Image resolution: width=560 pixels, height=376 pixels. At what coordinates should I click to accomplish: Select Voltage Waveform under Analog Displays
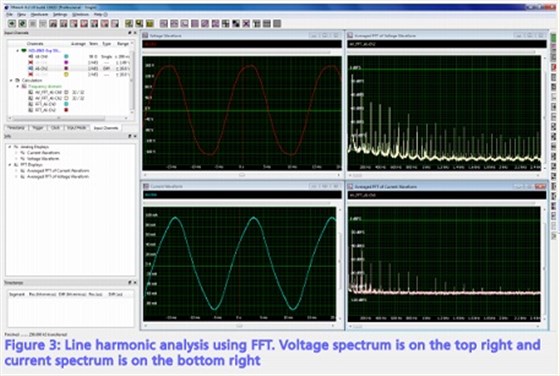(x=43, y=159)
